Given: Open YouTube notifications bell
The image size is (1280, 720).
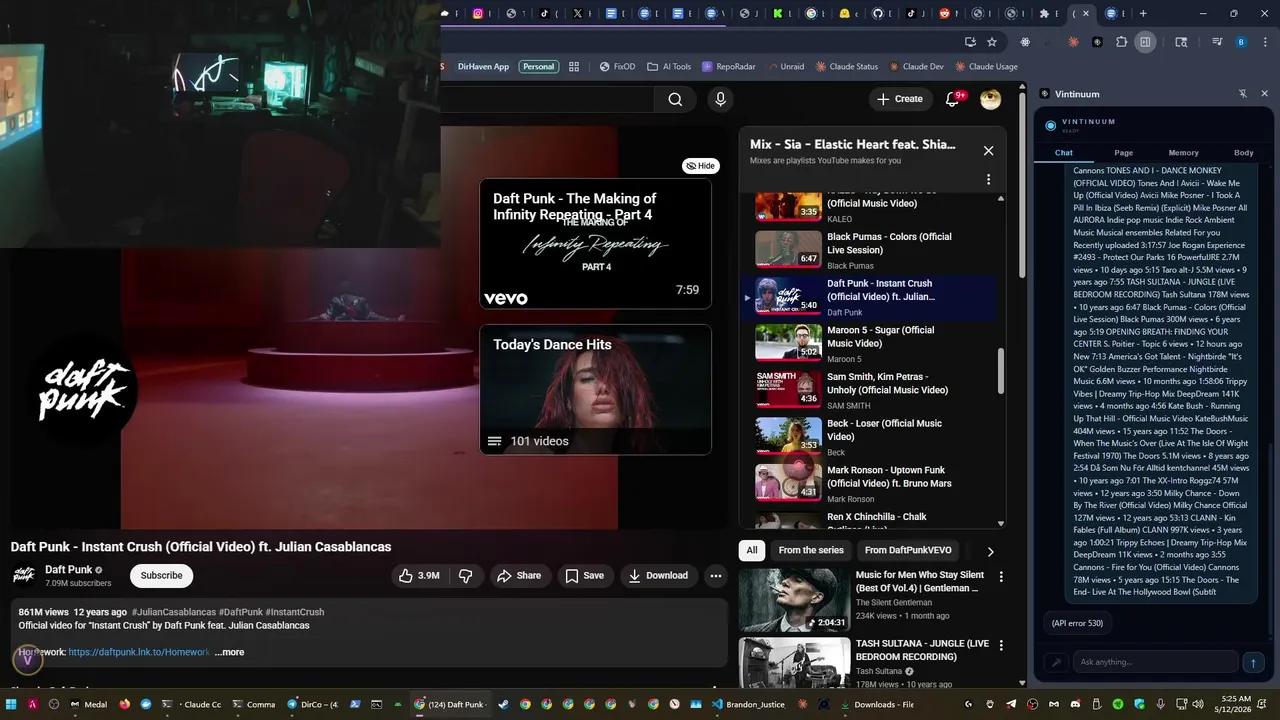Looking at the screenshot, I should tap(953, 99).
